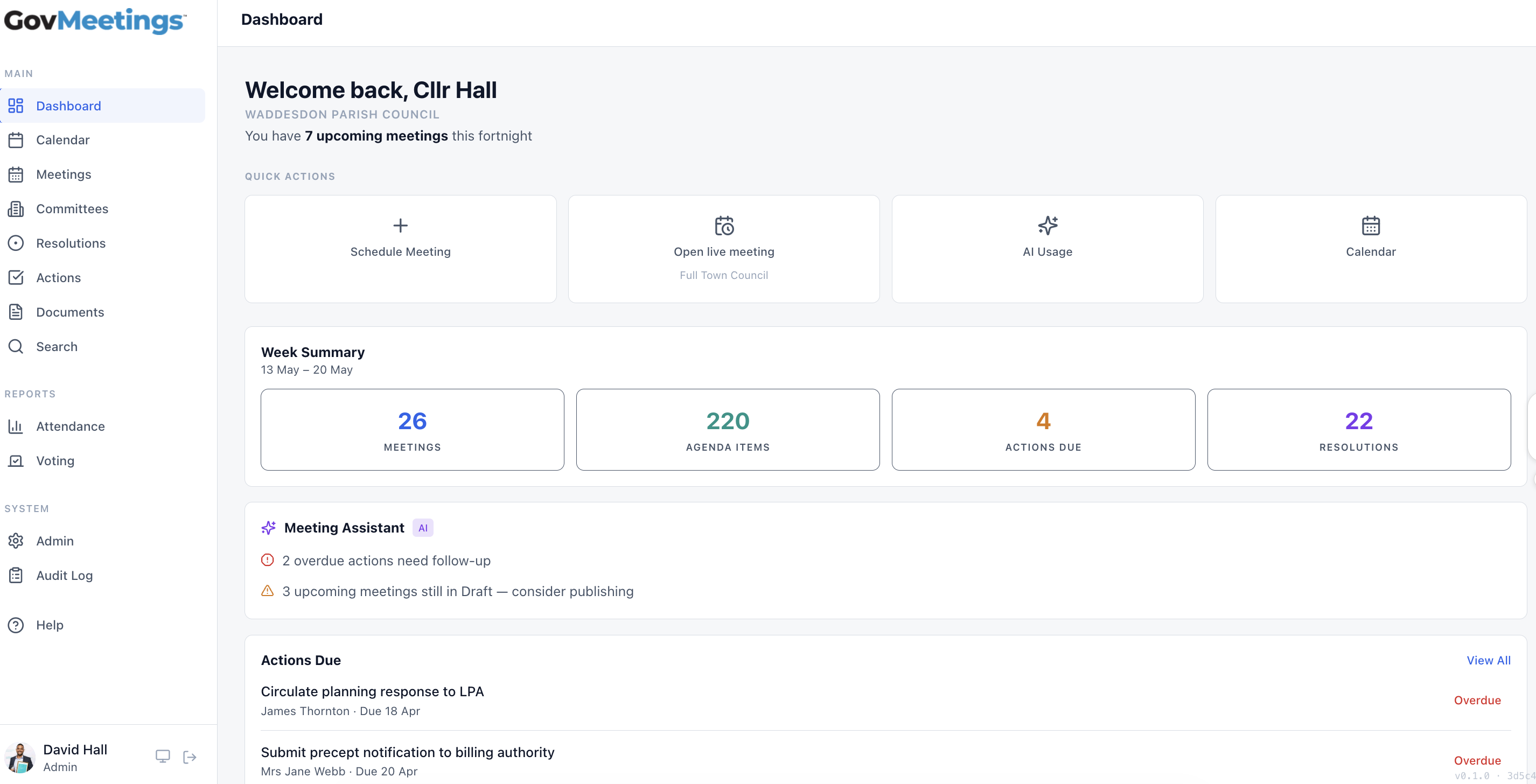
Task: Click the Audit Log clipboard icon
Action: [x=16, y=575]
